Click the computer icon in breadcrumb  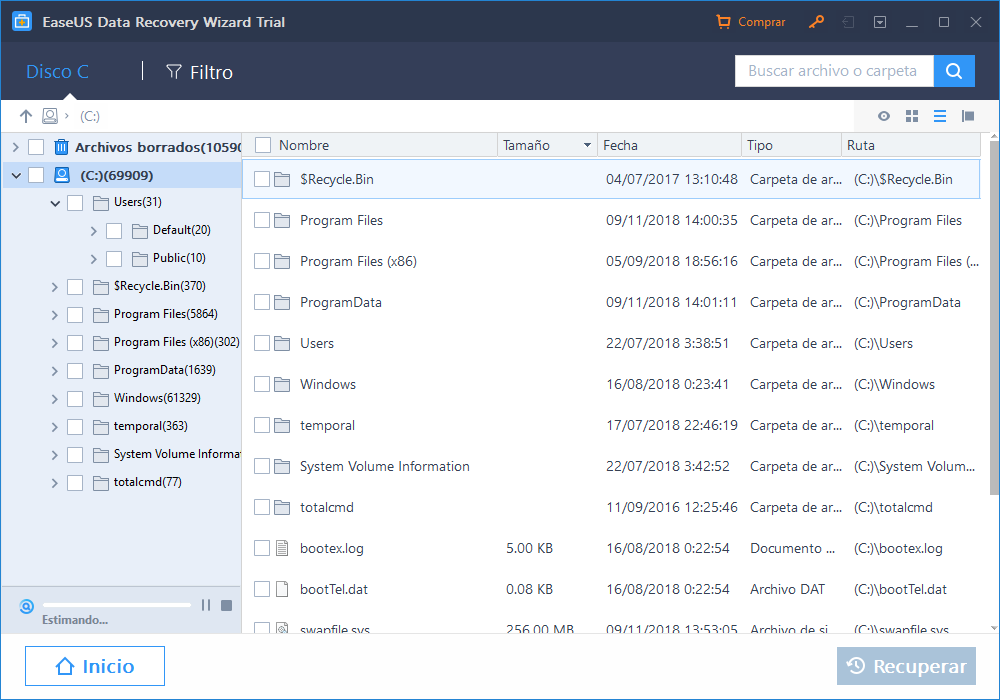click(x=50, y=116)
